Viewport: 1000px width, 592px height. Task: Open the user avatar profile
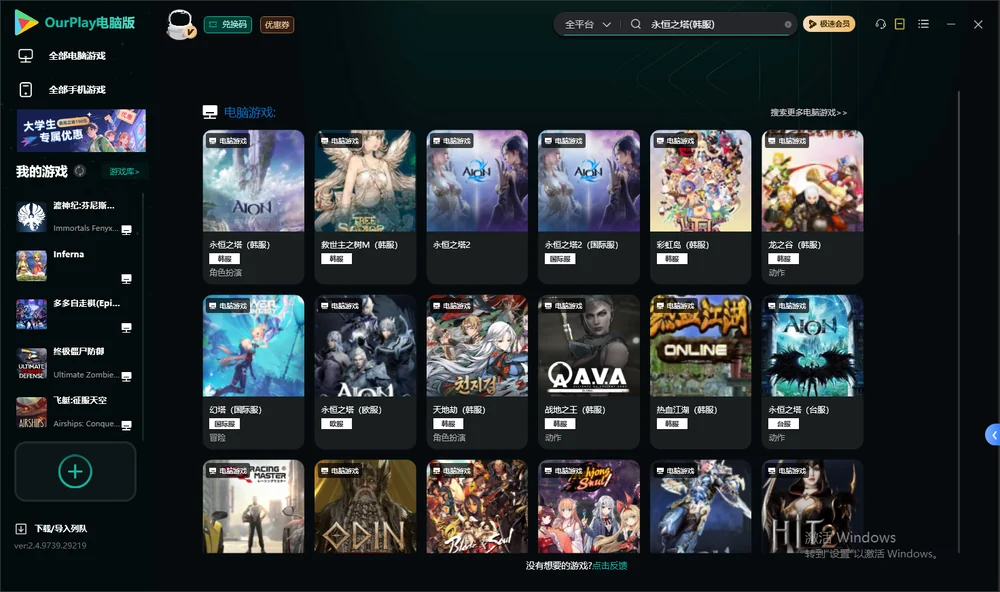click(180, 24)
